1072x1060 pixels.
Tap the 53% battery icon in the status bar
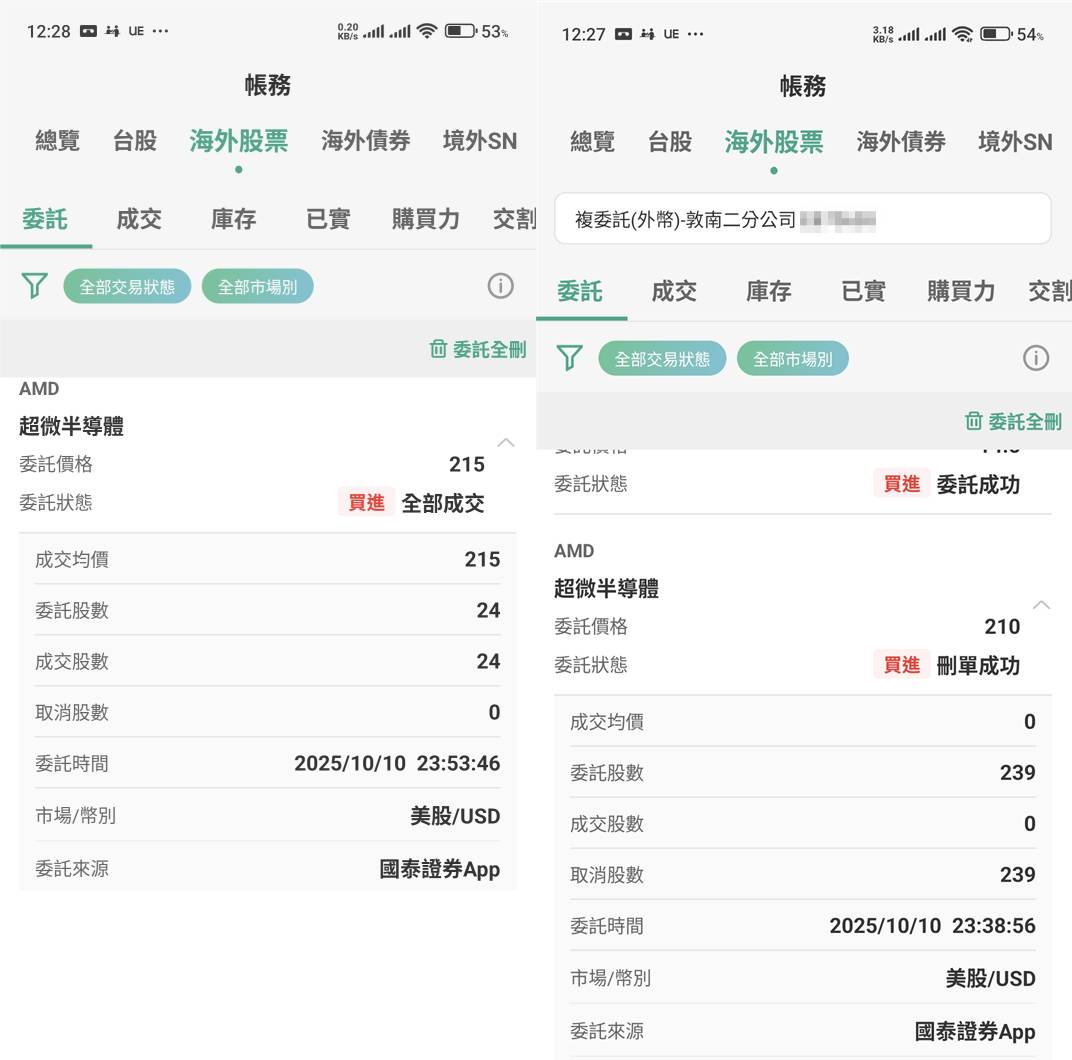(460, 31)
